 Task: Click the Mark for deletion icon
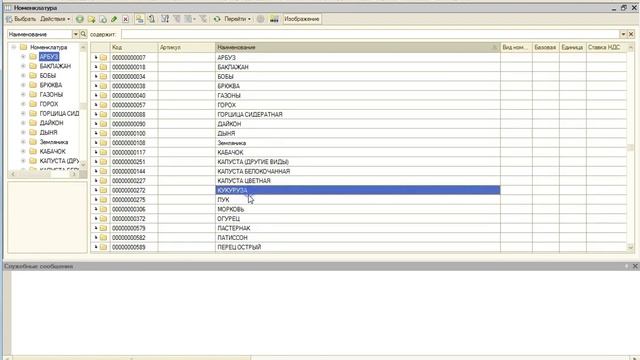click(126, 19)
